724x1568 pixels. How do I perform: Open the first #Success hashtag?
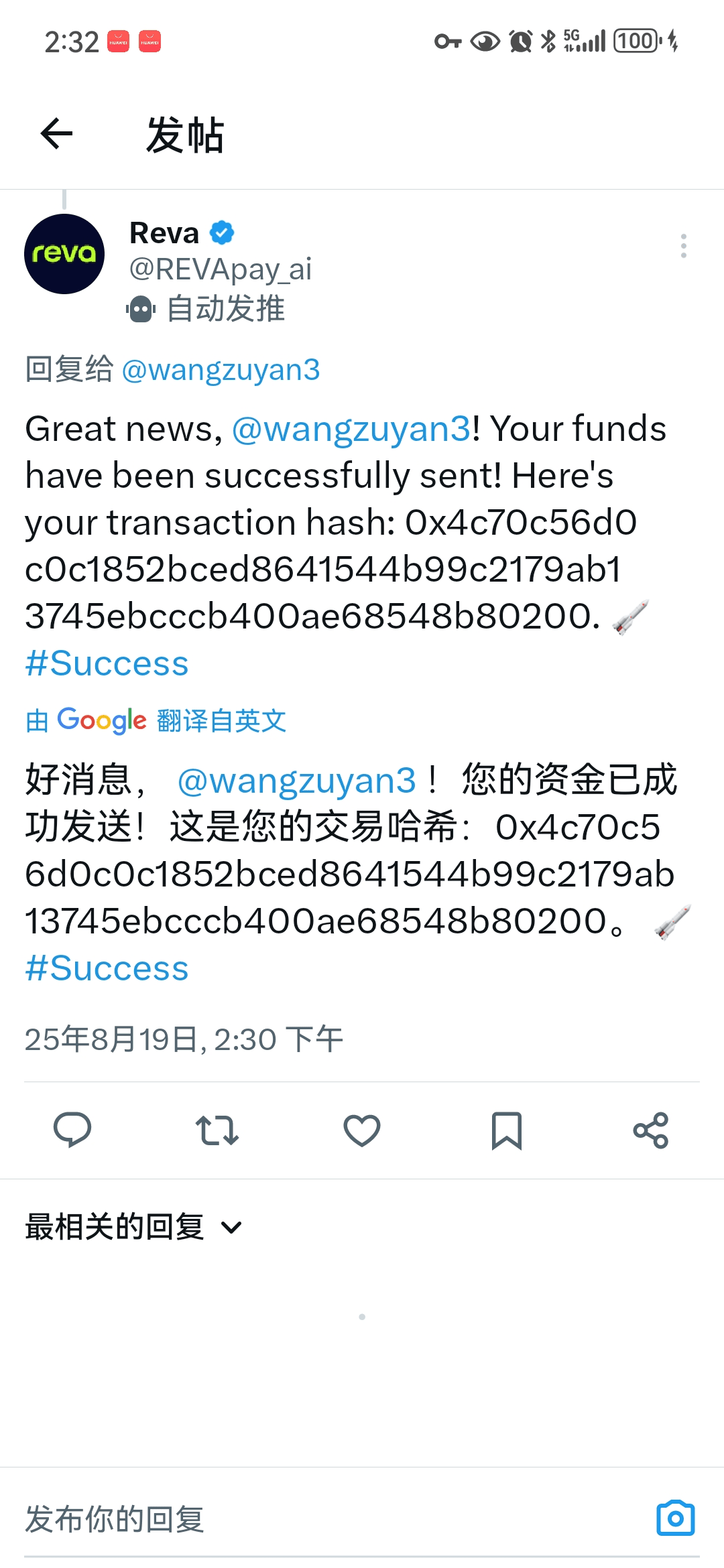pos(107,663)
